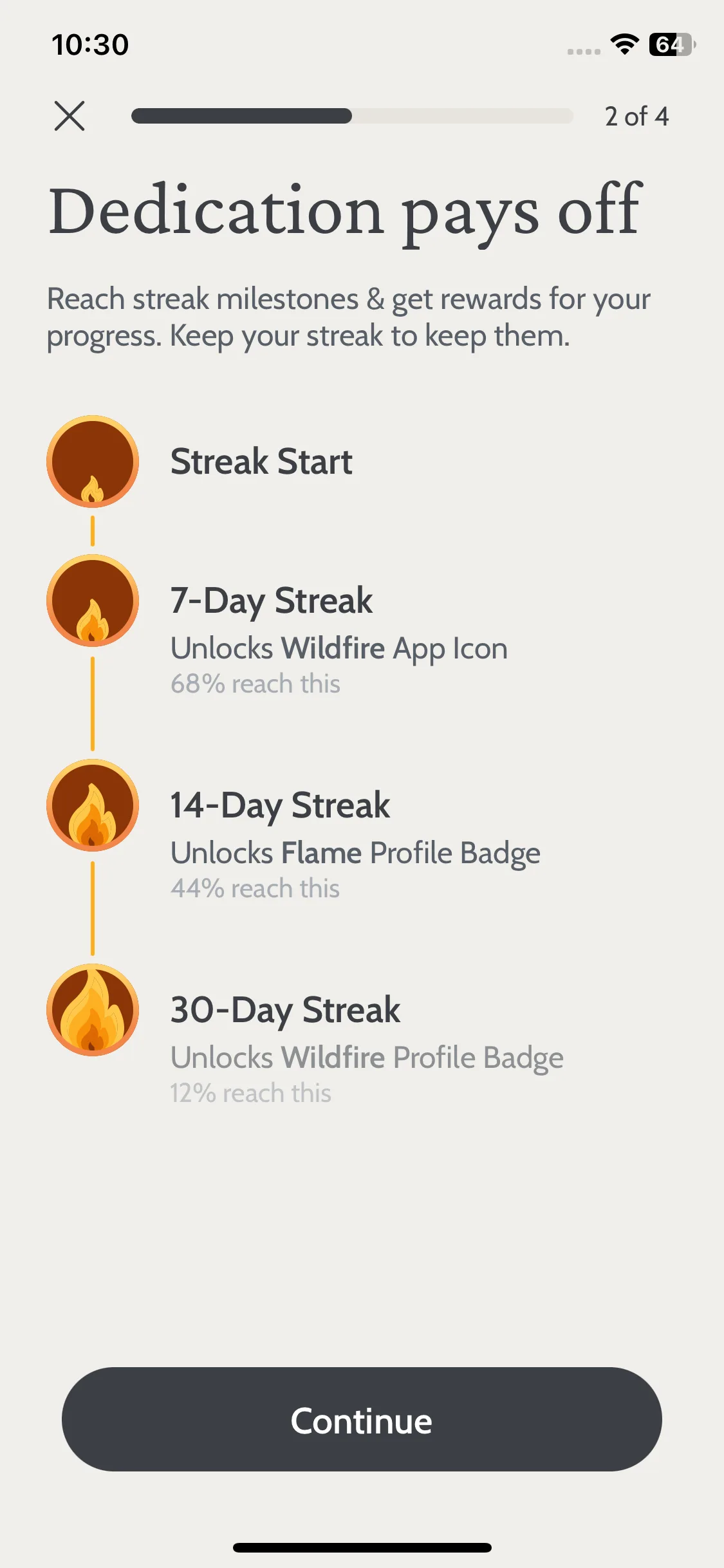
Task: Tap the battery indicator showing 64
Action: point(672,44)
